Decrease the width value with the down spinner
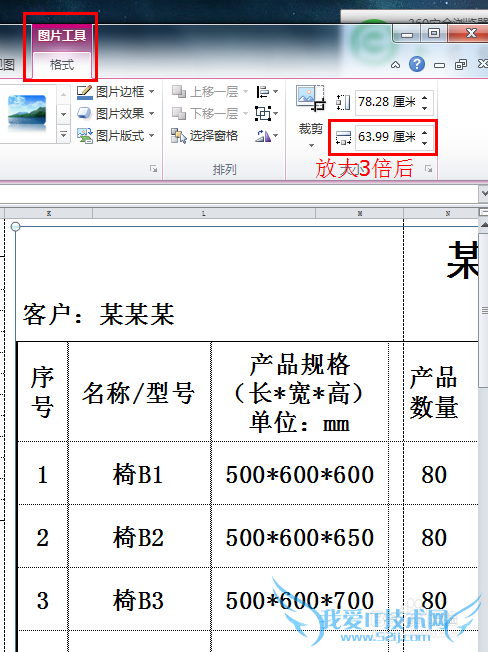Screen dimensions: 488x652 [x=424, y=143]
